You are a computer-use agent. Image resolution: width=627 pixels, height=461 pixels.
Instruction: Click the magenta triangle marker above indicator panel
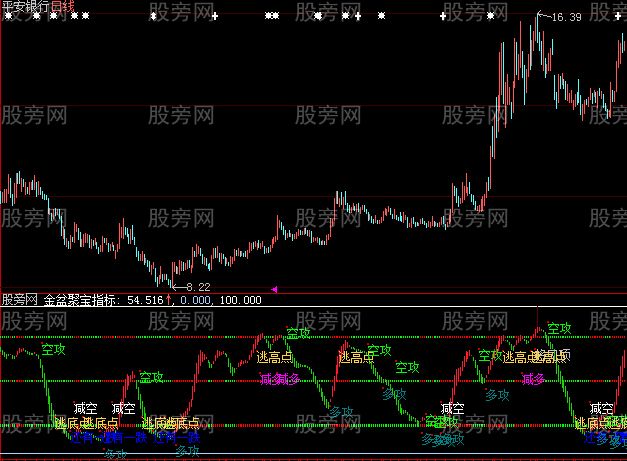[274, 290]
